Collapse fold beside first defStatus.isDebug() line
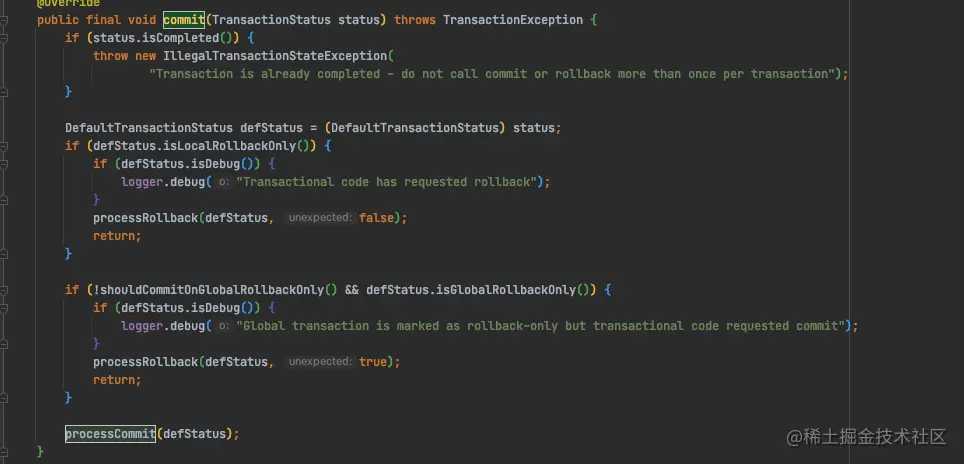 coord(4,164)
